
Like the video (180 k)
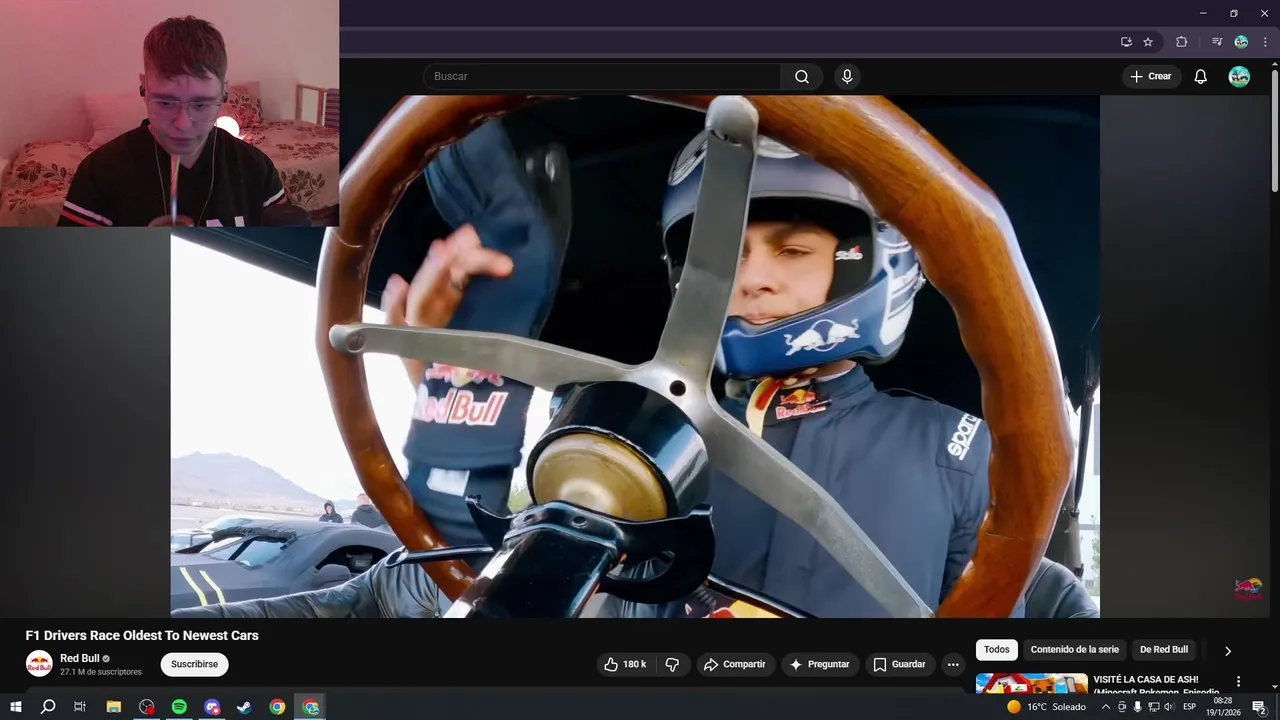626,664
